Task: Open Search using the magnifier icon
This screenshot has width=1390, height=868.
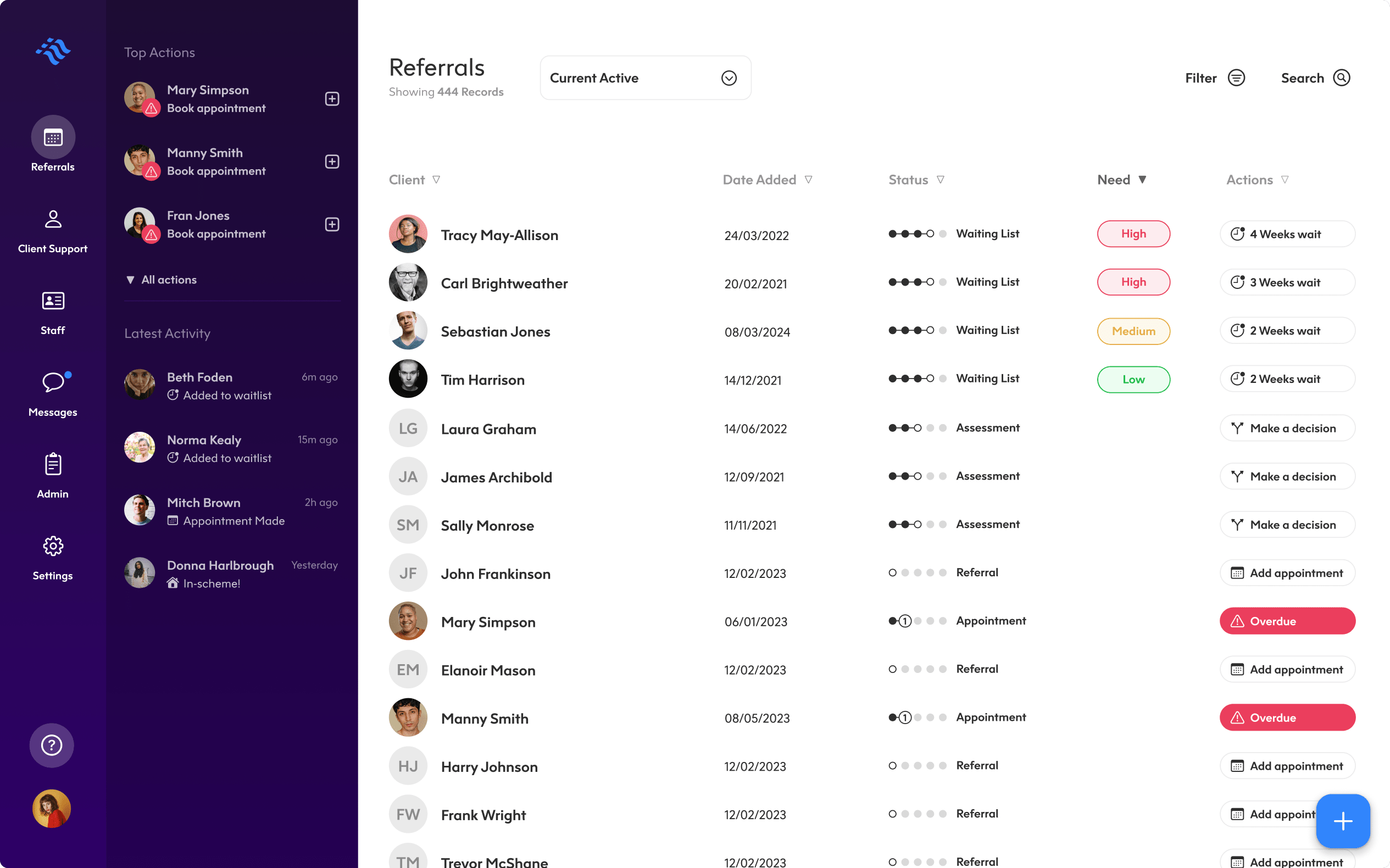Action: (x=1341, y=77)
